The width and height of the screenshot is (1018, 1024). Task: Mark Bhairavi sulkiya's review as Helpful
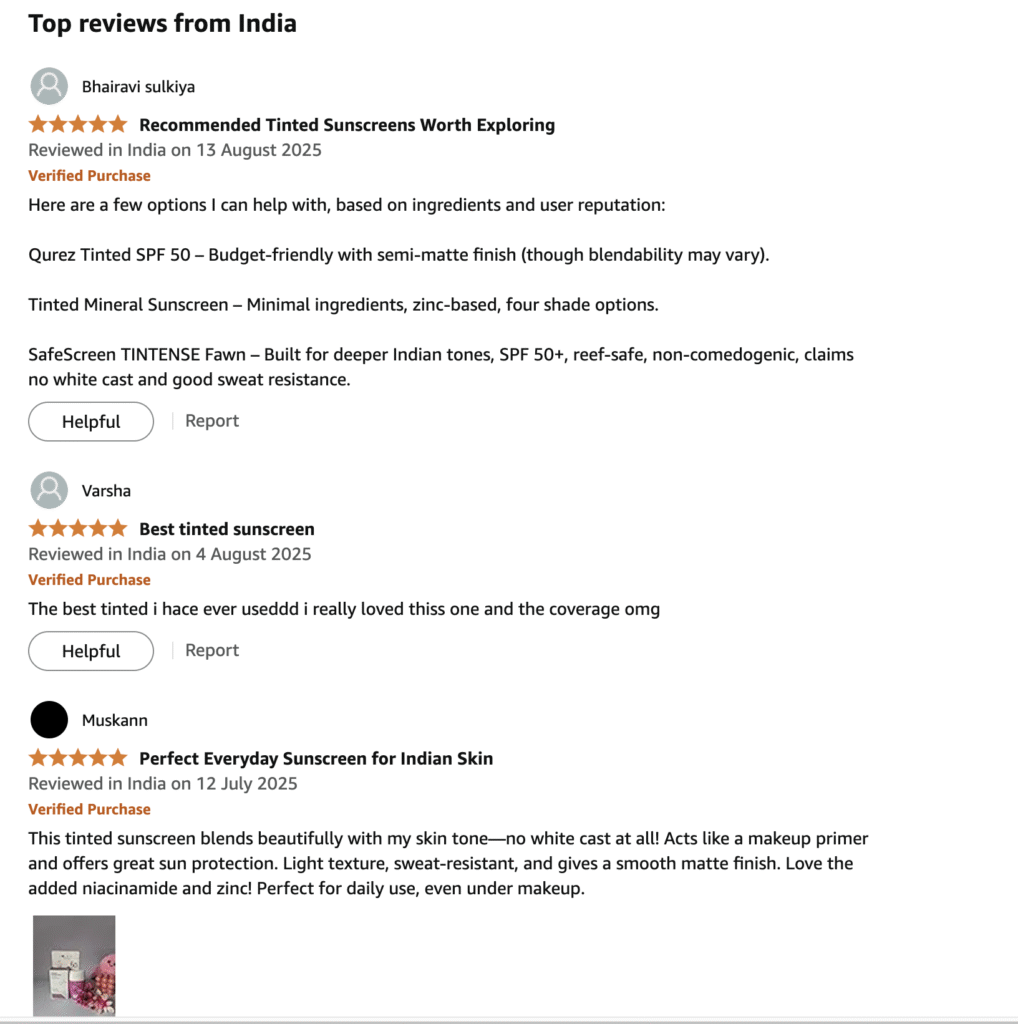[x=91, y=421]
